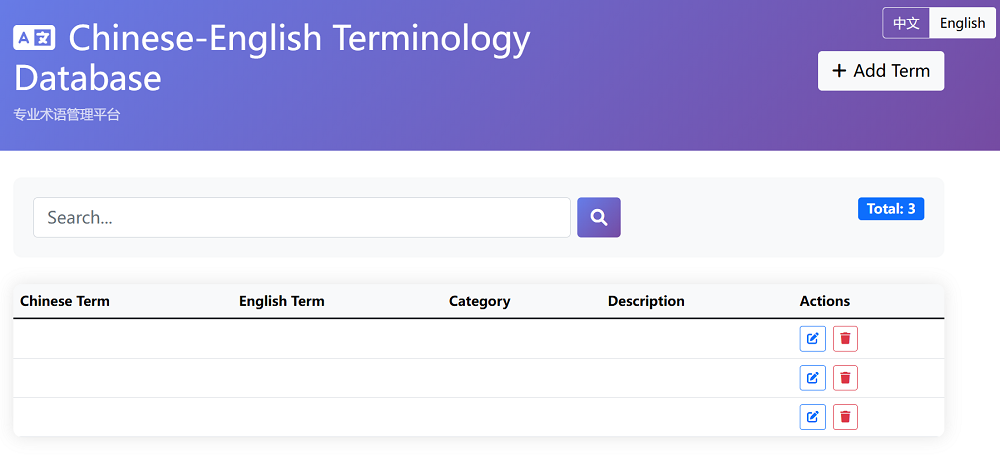Viewport: 1000px width, 456px height.
Task: Click the Chinese Term column header
Action: [65, 301]
